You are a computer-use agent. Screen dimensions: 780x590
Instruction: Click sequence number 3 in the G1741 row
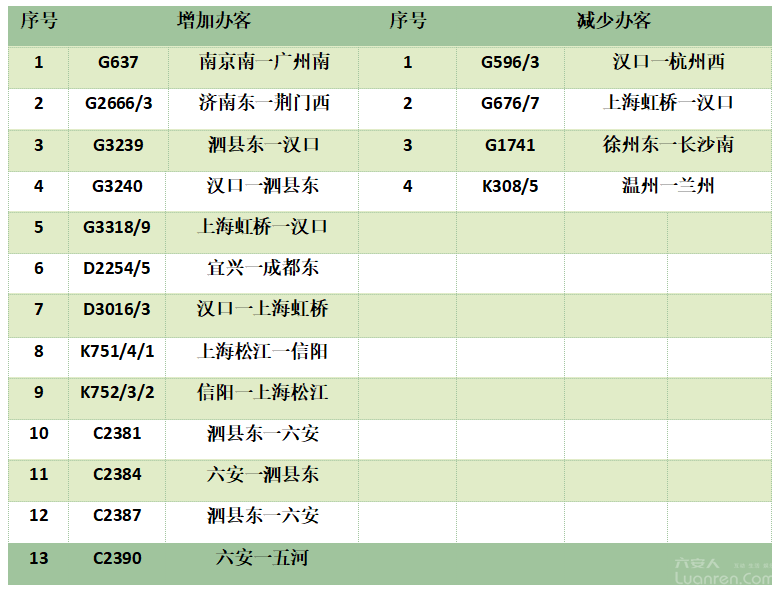tap(407, 145)
